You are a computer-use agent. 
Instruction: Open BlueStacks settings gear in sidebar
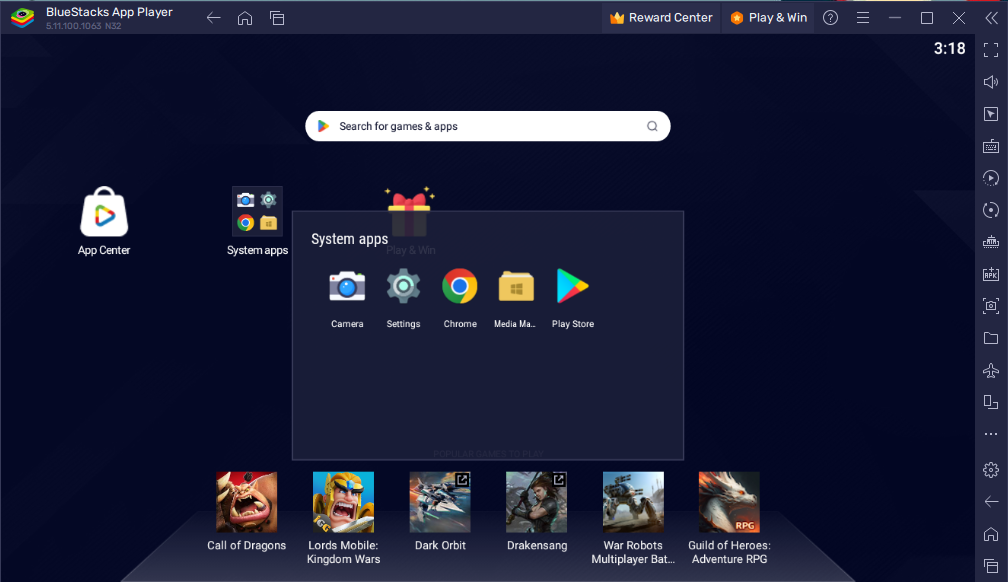click(x=991, y=469)
